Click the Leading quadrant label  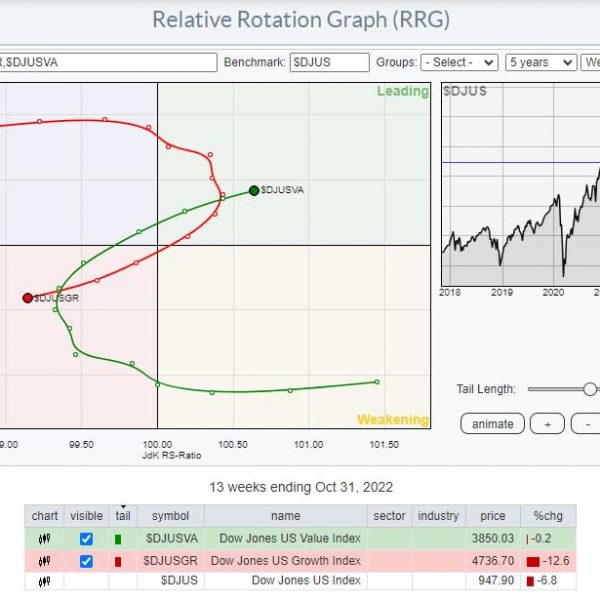pyautogui.click(x=403, y=91)
